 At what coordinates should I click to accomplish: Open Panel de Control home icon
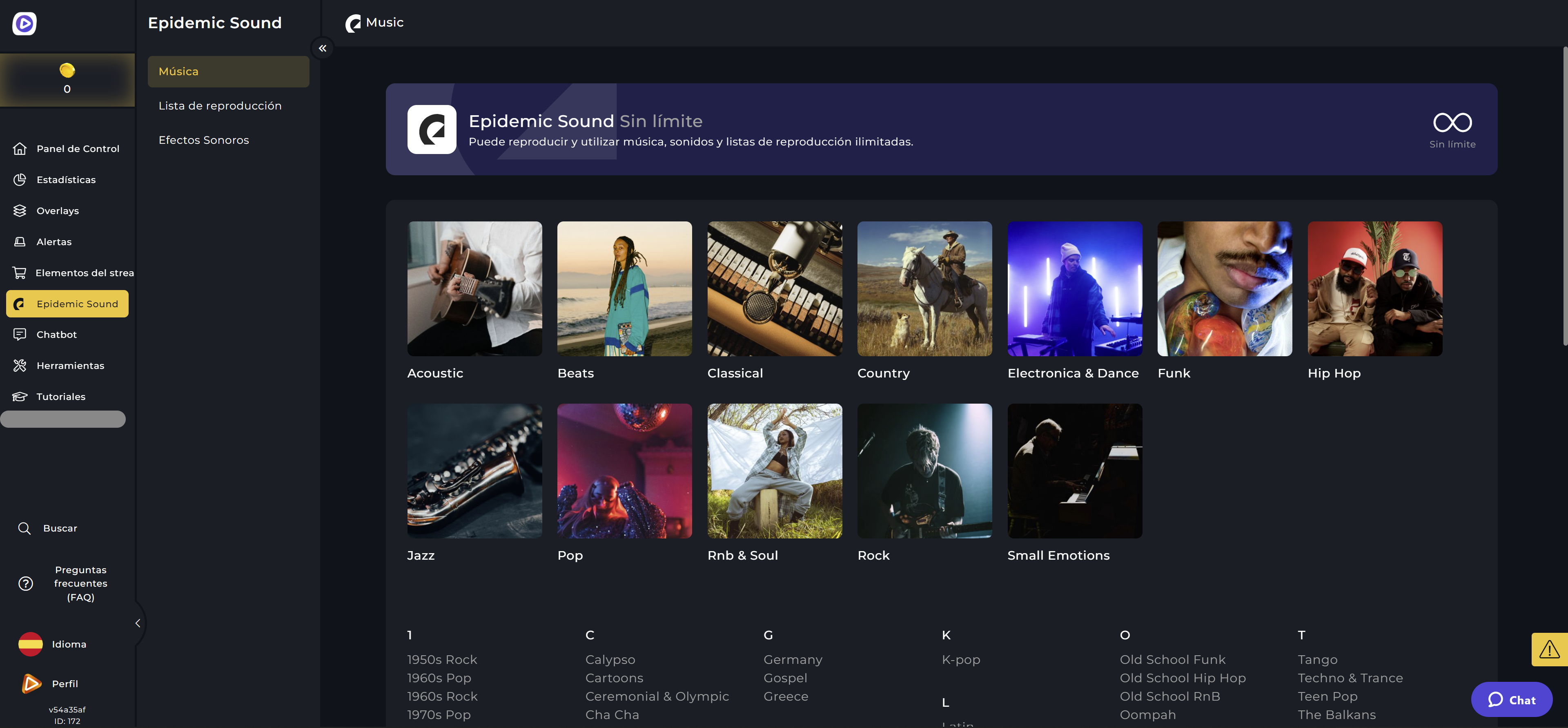20,149
